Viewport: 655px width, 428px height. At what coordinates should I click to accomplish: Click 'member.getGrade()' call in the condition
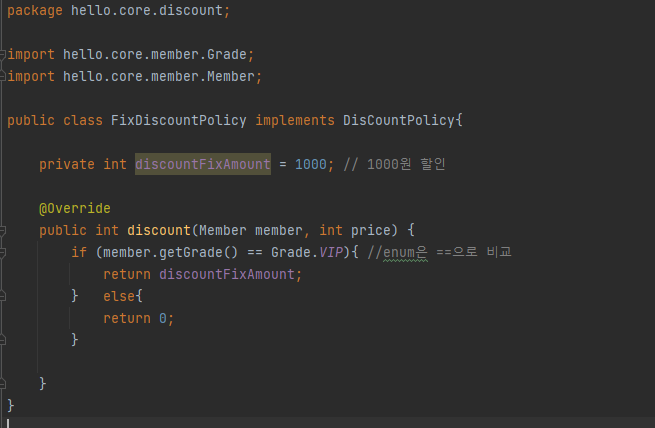[170, 252]
